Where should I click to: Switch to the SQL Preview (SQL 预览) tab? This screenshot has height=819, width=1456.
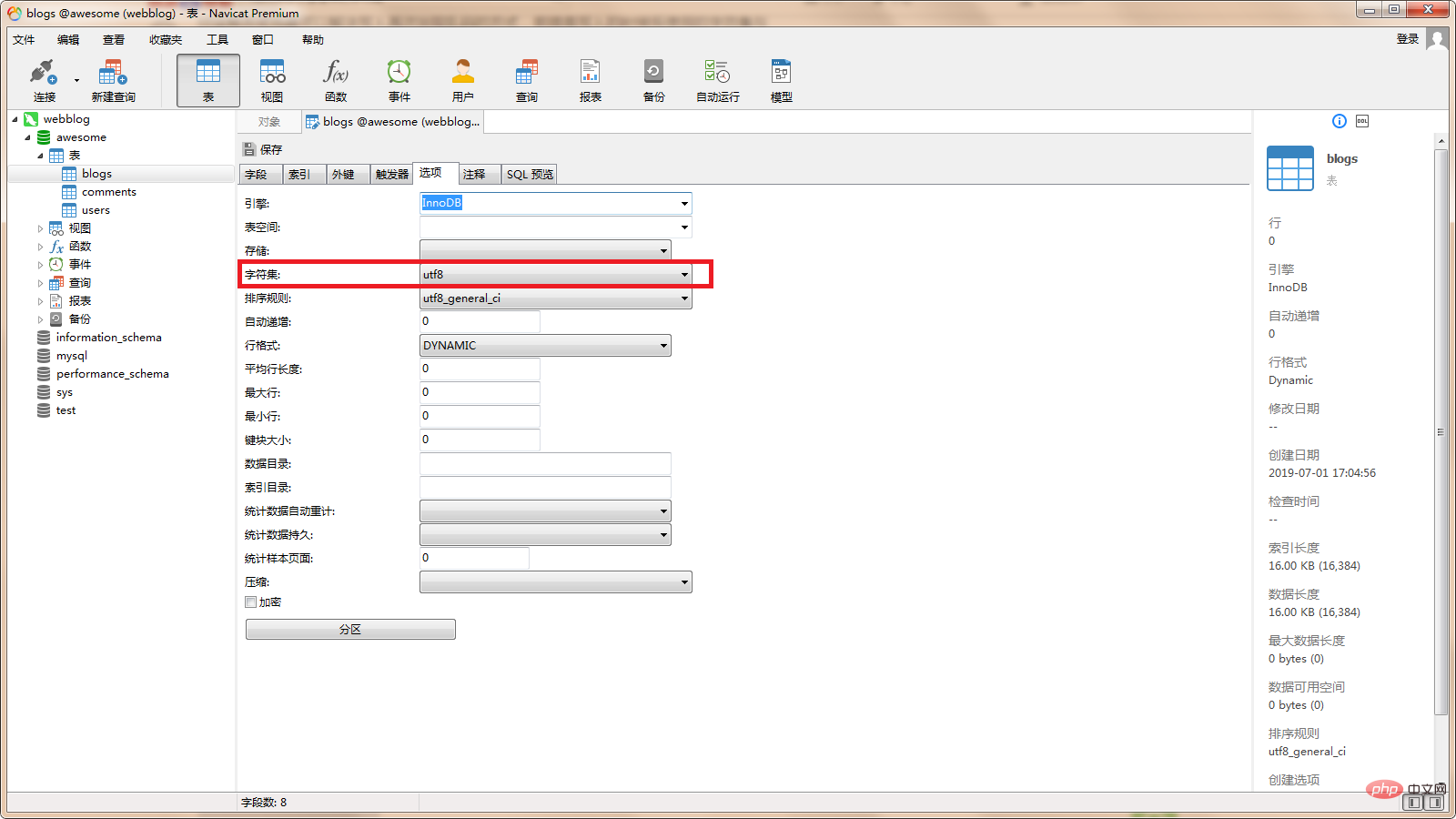(x=530, y=175)
